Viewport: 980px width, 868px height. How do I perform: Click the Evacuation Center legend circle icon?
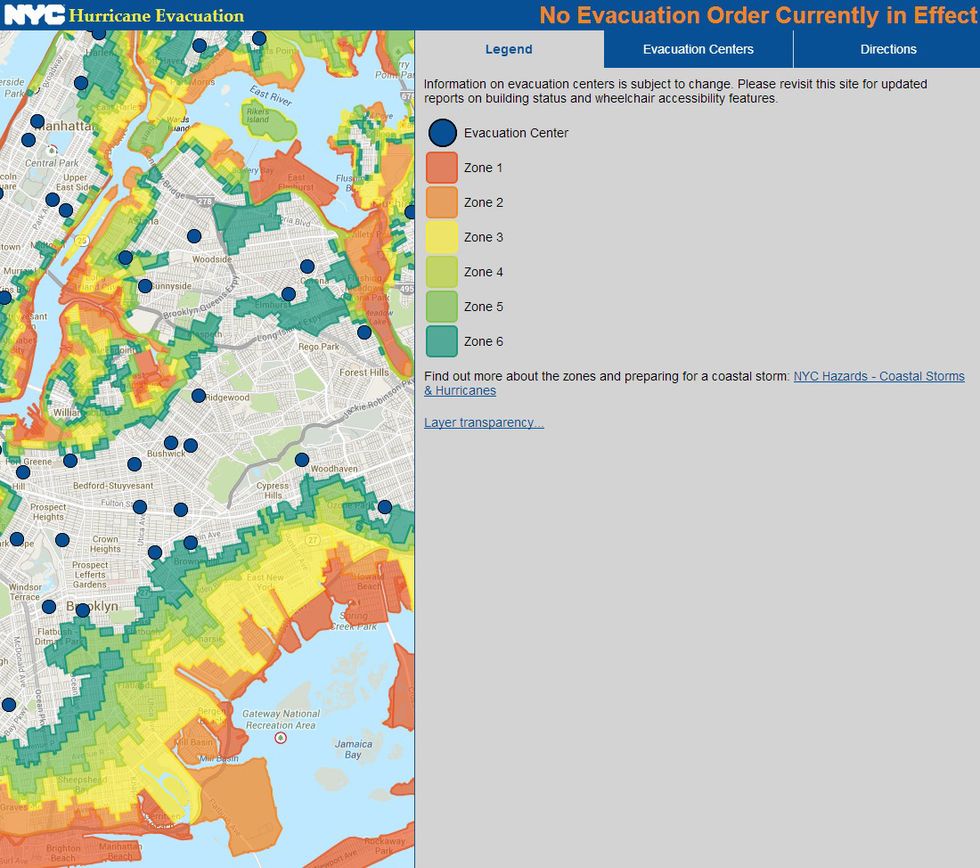pos(442,133)
